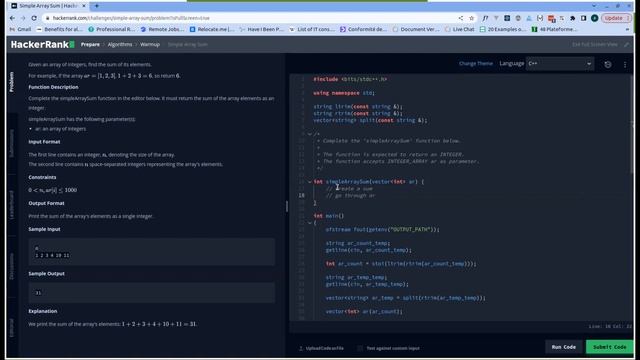
Task: Click code line with "// go through ar" comment
Action: [x=350, y=196]
